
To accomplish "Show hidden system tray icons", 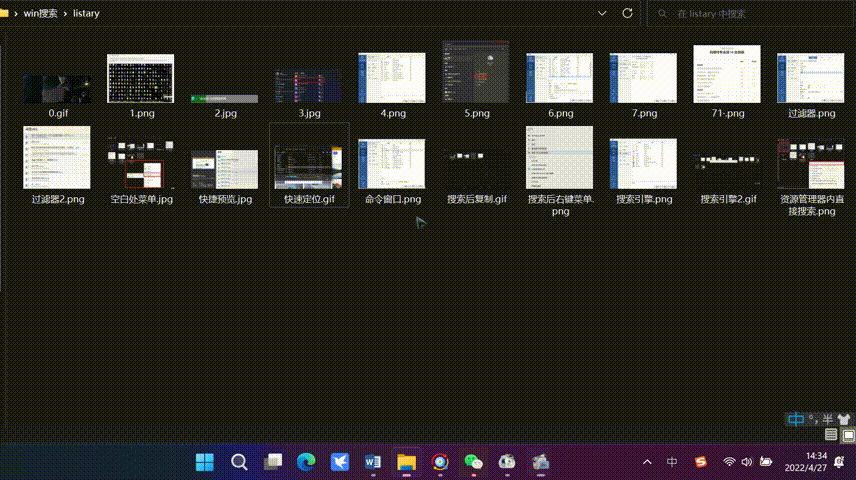I will coord(647,462).
